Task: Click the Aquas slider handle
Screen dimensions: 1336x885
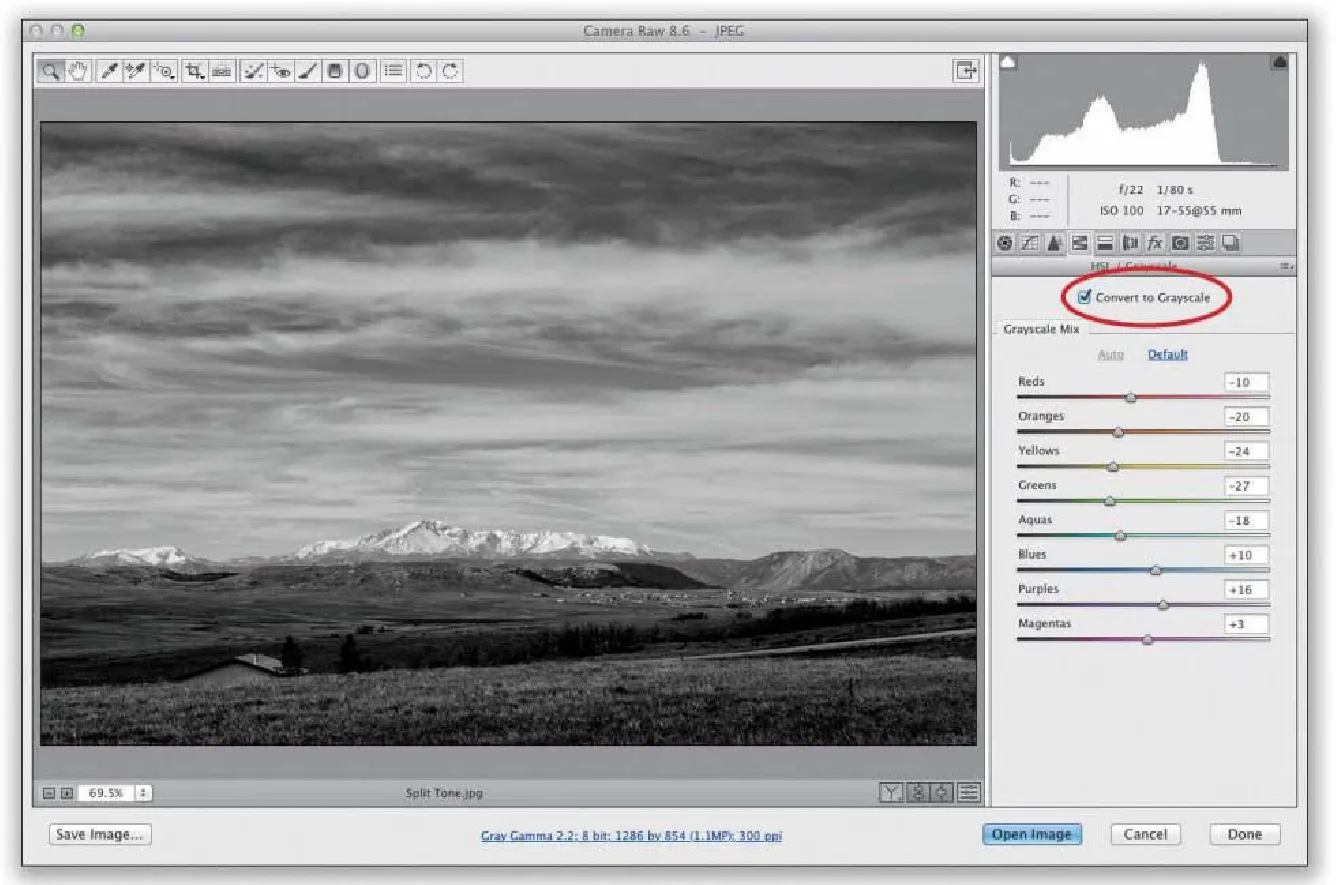Action: click(x=1120, y=536)
